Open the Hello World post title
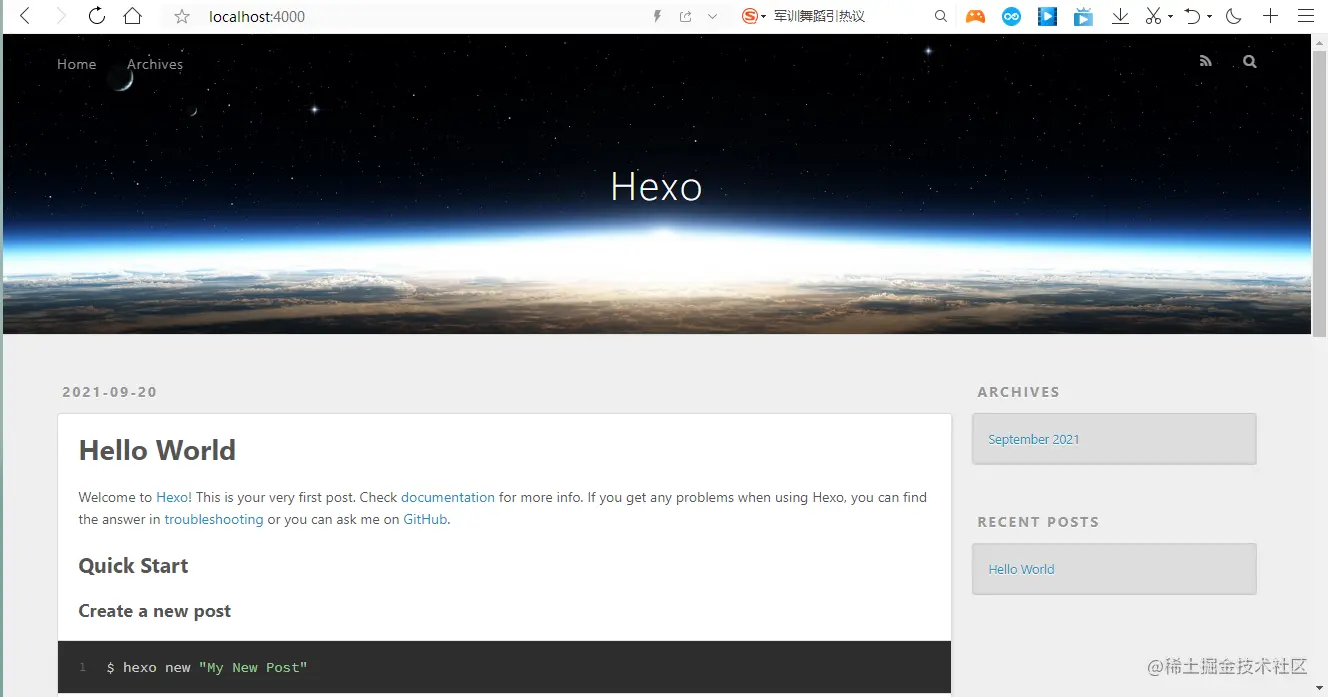 click(x=157, y=450)
